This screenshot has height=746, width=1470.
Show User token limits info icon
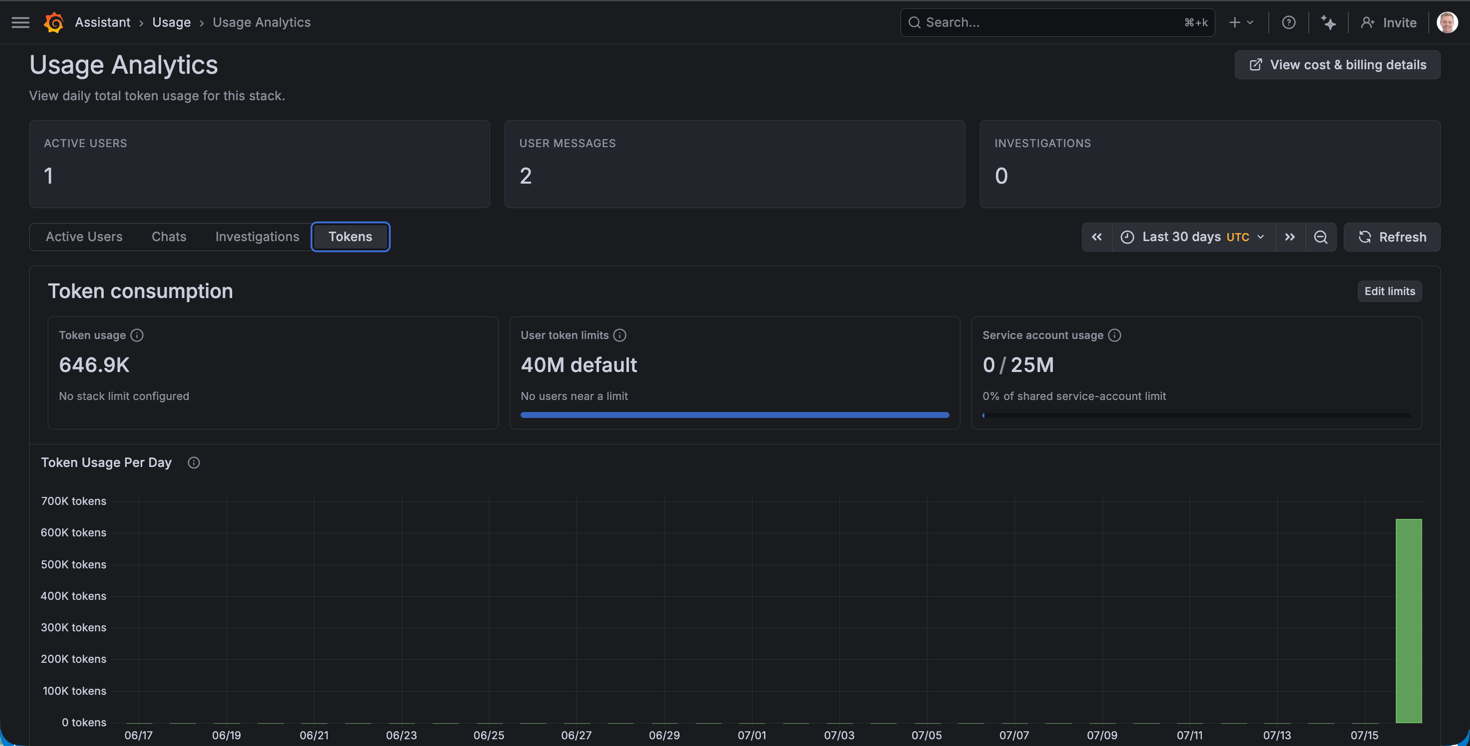[x=620, y=335]
